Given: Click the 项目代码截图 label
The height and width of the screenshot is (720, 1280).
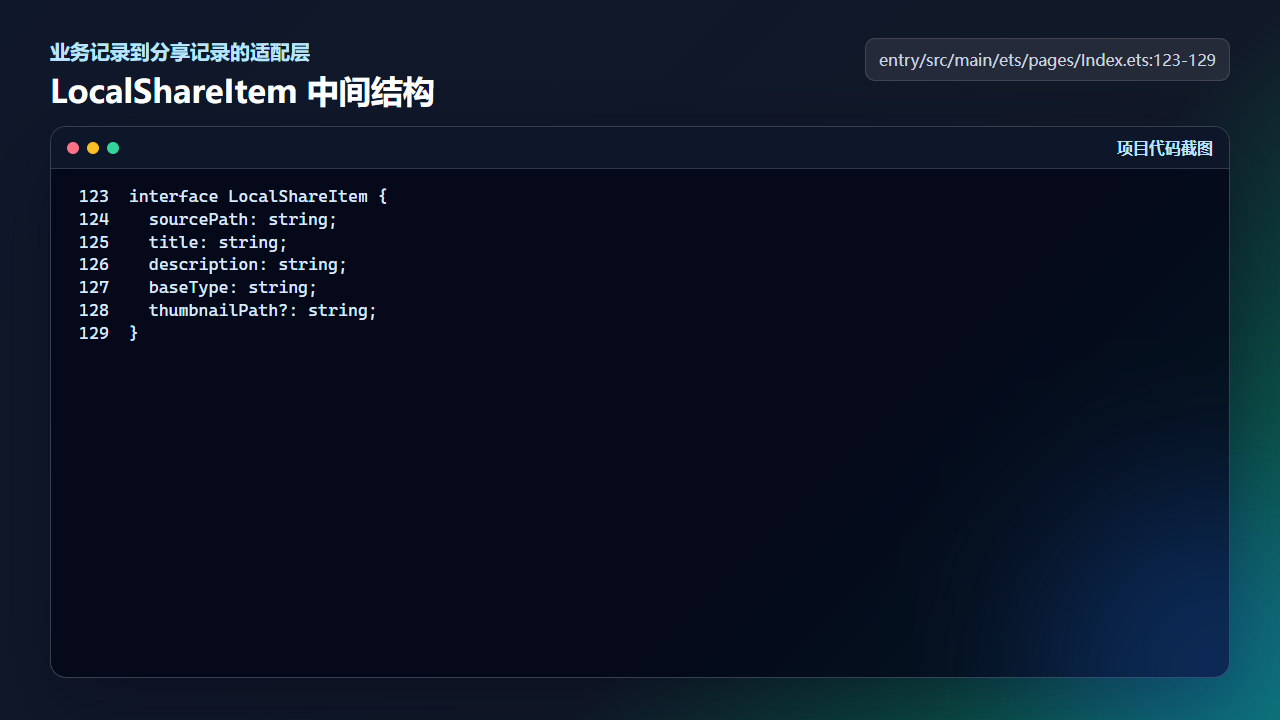Looking at the screenshot, I should (x=1165, y=148).
